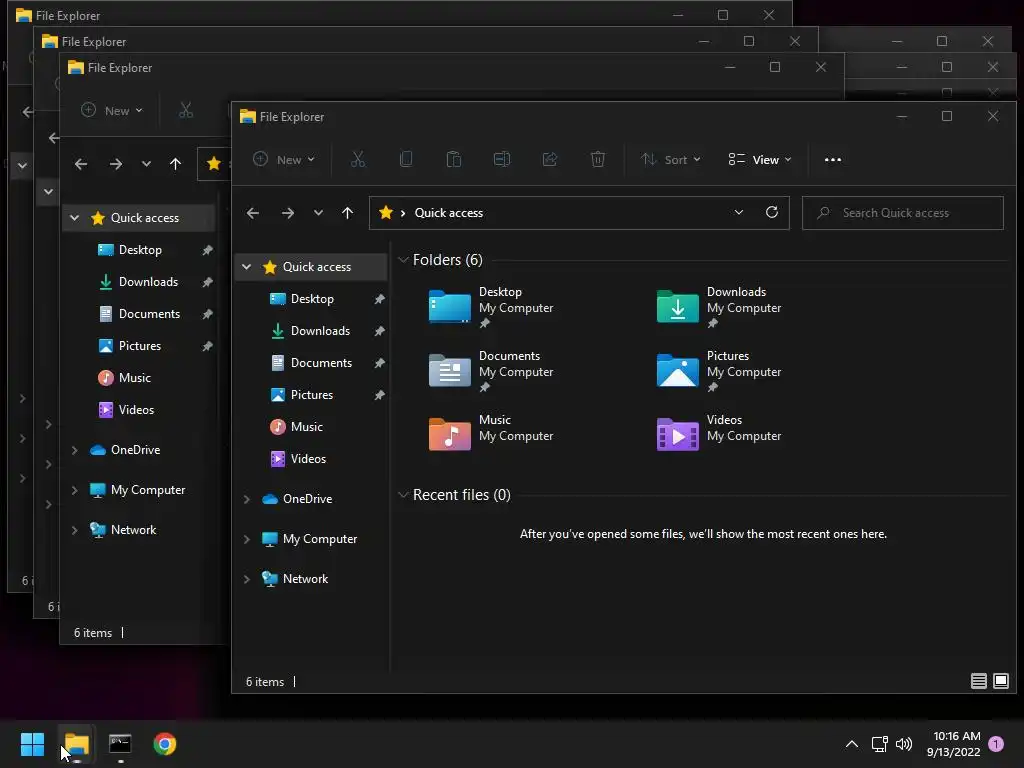Click the Share icon in front window toolbar
1024x768 pixels.
[550, 159]
